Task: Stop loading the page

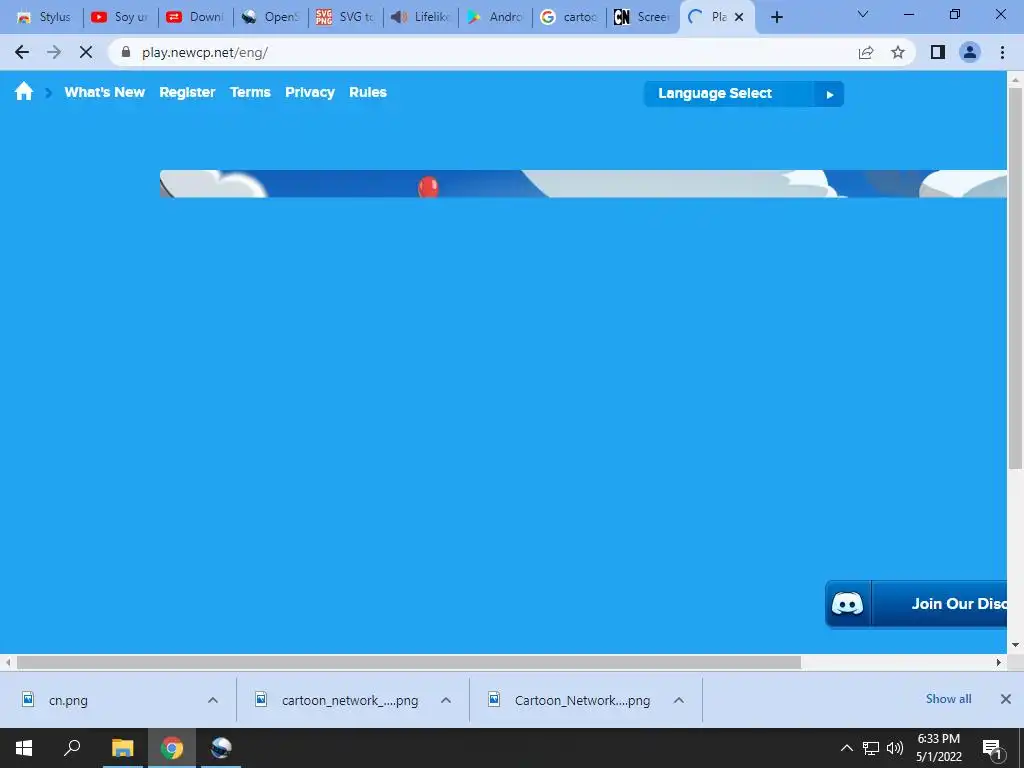Action: click(86, 52)
